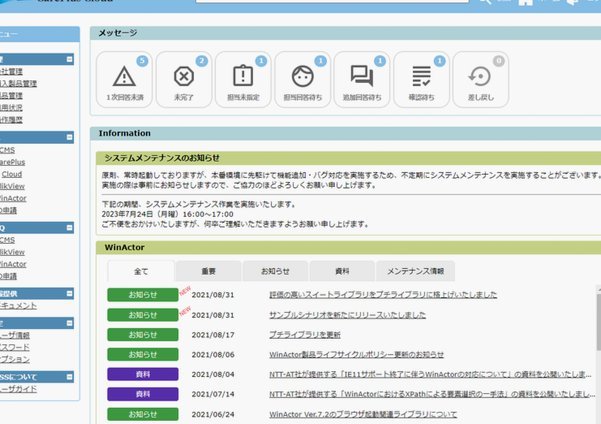This screenshot has height=424, width=601.
Task: Open 操作履歴 in the sidebar
Action: point(11,120)
